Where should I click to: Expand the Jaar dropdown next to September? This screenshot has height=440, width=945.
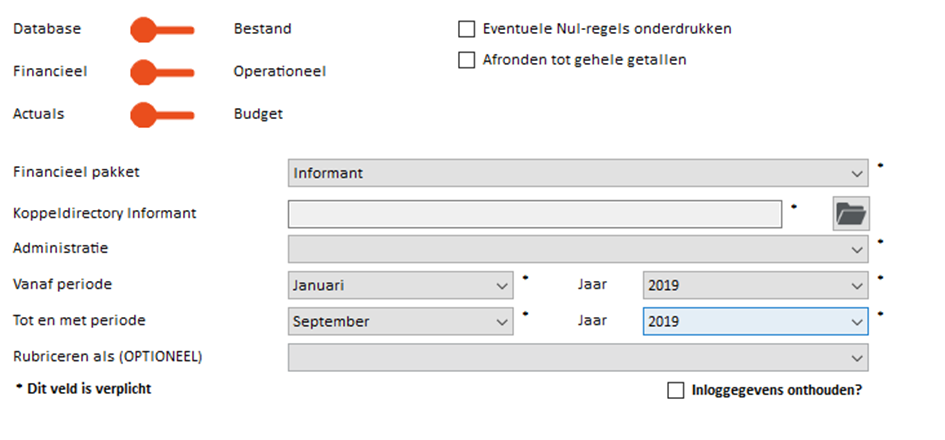[755, 321]
